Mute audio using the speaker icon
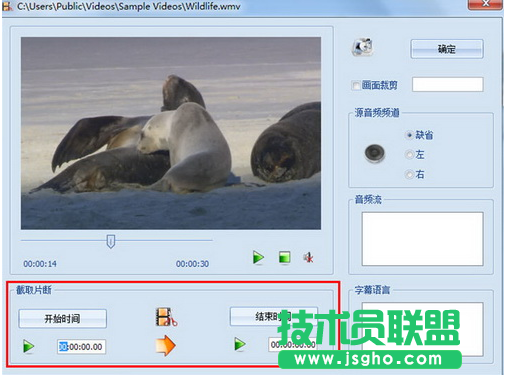This screenshot has height=375, width=505. click(308, 257)
